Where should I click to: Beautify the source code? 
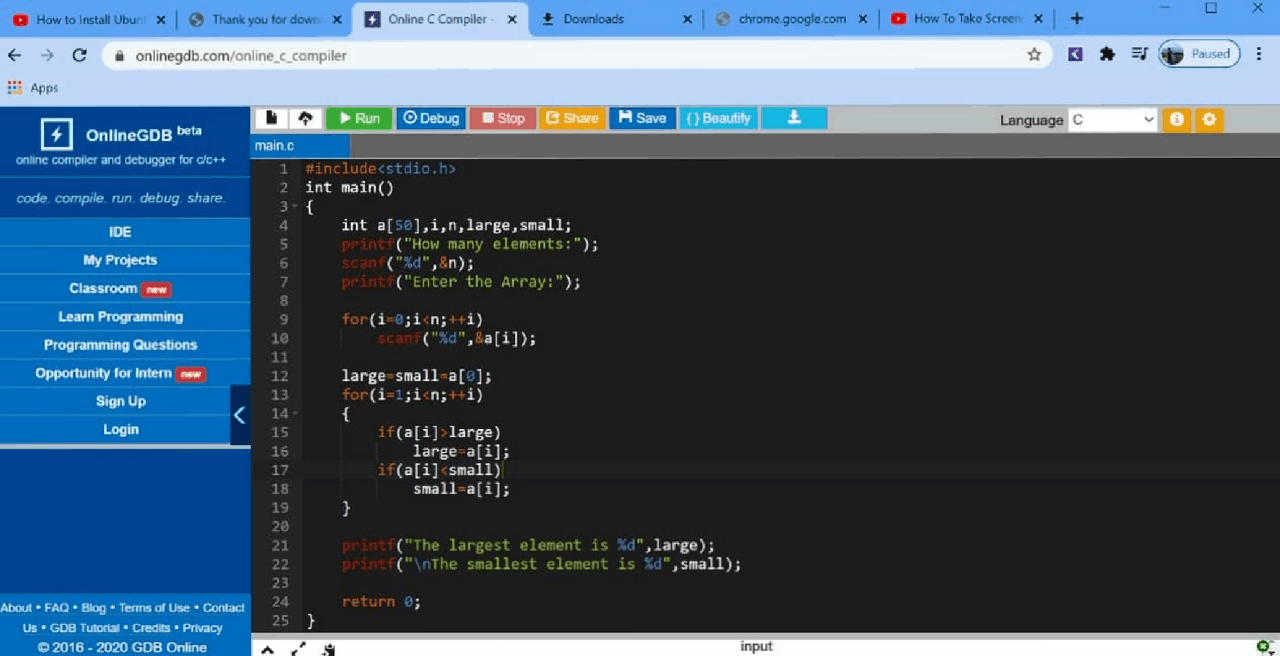(718, 118)
